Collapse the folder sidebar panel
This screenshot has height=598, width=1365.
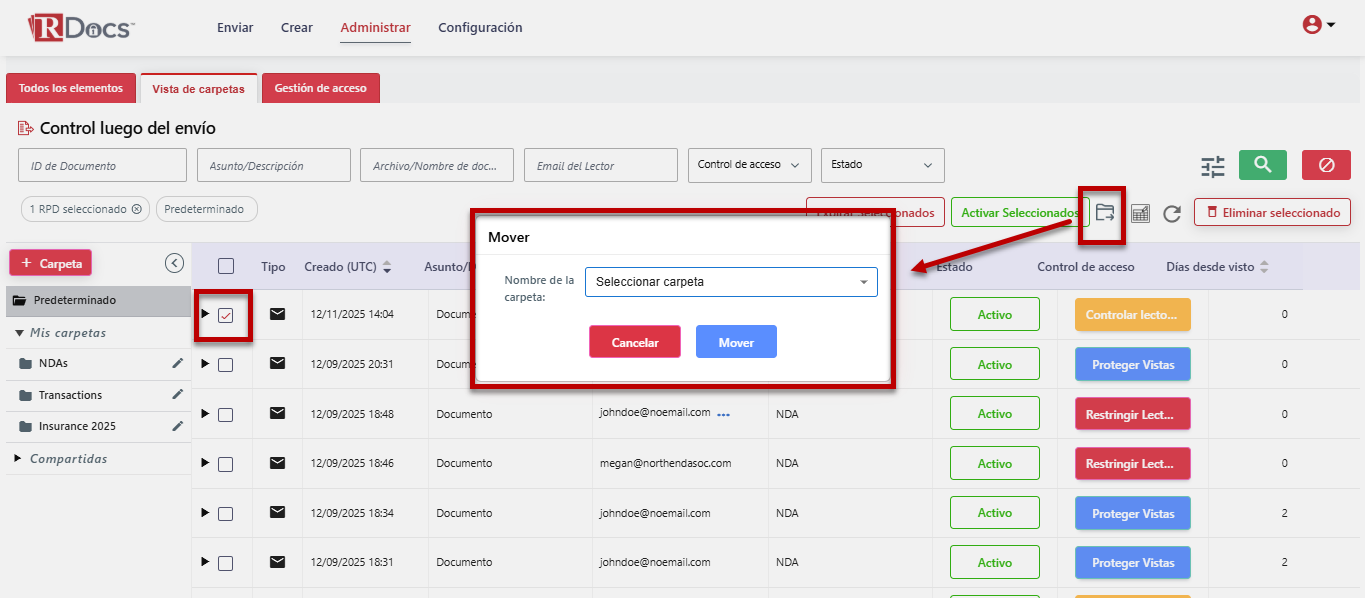pos(174,263)
